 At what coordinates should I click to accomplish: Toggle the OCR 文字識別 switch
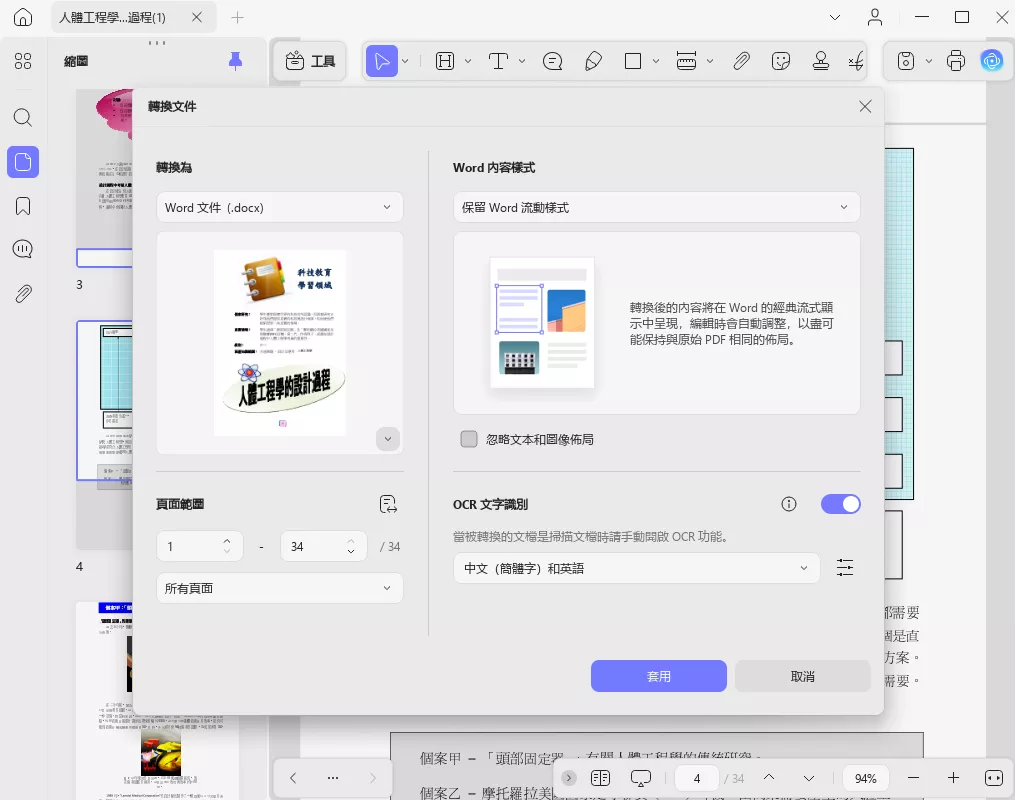840,504
